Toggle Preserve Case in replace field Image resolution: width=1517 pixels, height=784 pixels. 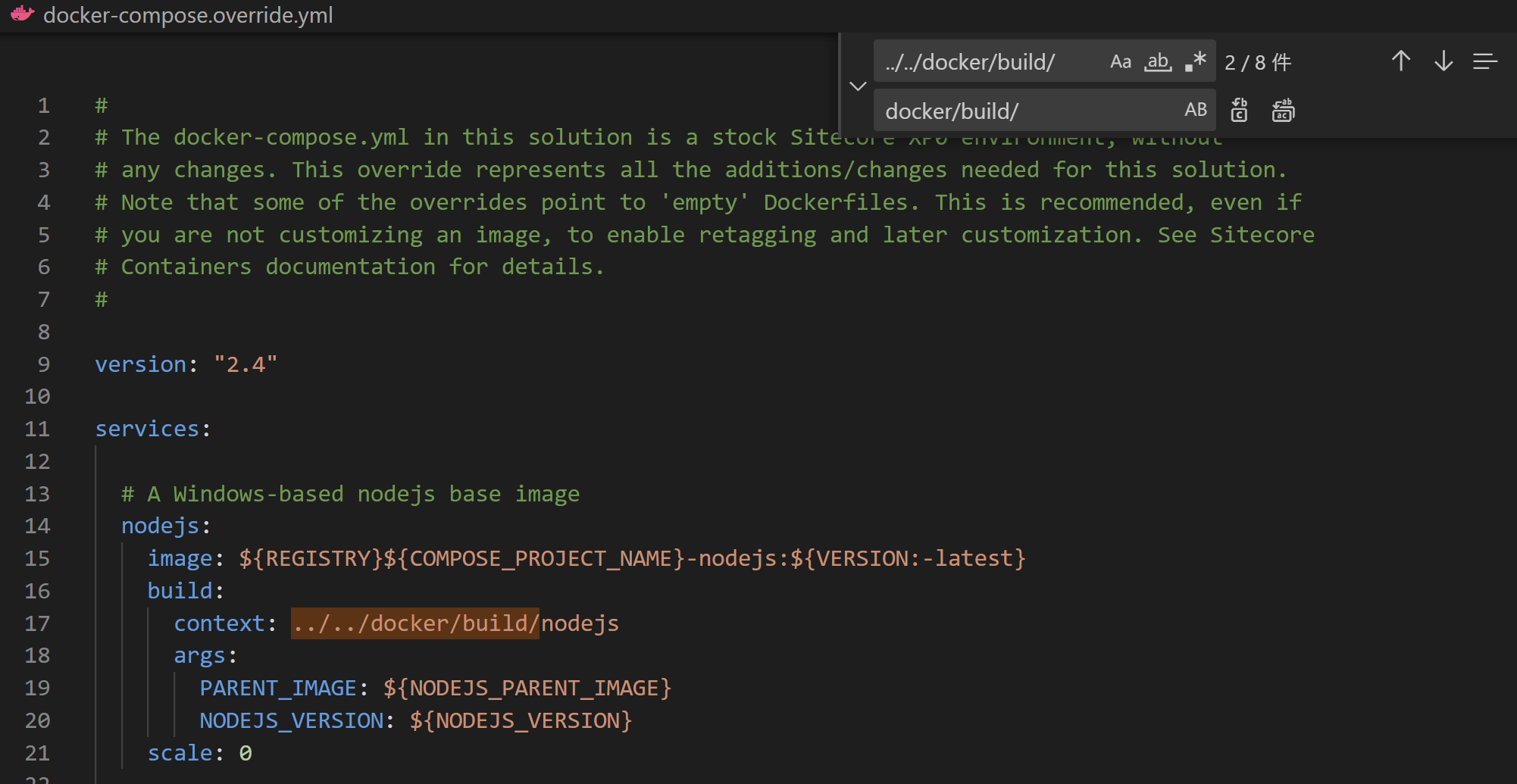click(1195, 111)
